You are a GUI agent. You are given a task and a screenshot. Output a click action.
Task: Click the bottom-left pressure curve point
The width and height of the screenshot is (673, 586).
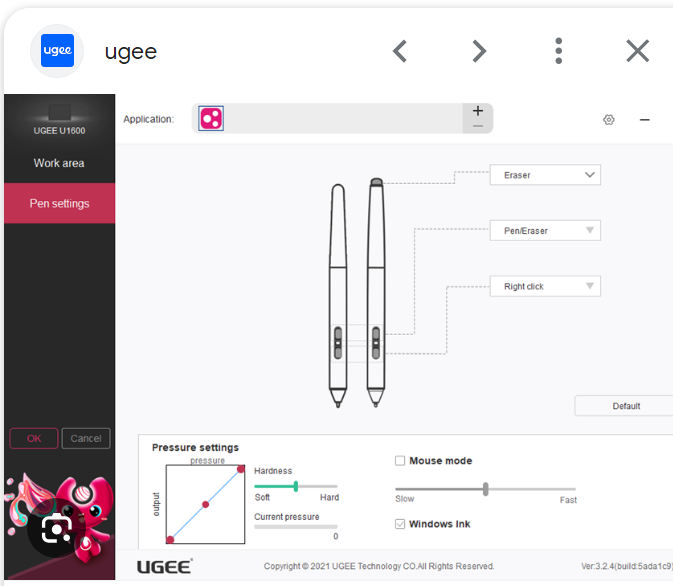pos(170,540)
